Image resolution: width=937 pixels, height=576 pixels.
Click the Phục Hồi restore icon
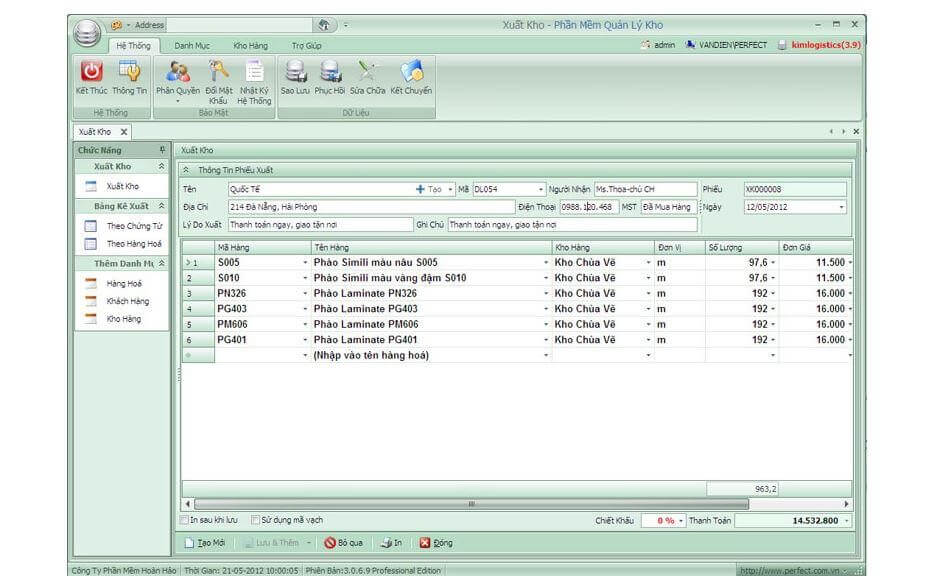pyautogui.click(x=330, y=72)
